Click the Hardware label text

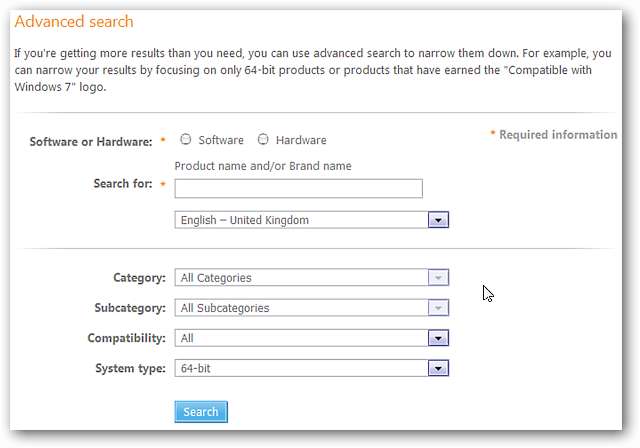pyautogui.click(x=301, y=140)
